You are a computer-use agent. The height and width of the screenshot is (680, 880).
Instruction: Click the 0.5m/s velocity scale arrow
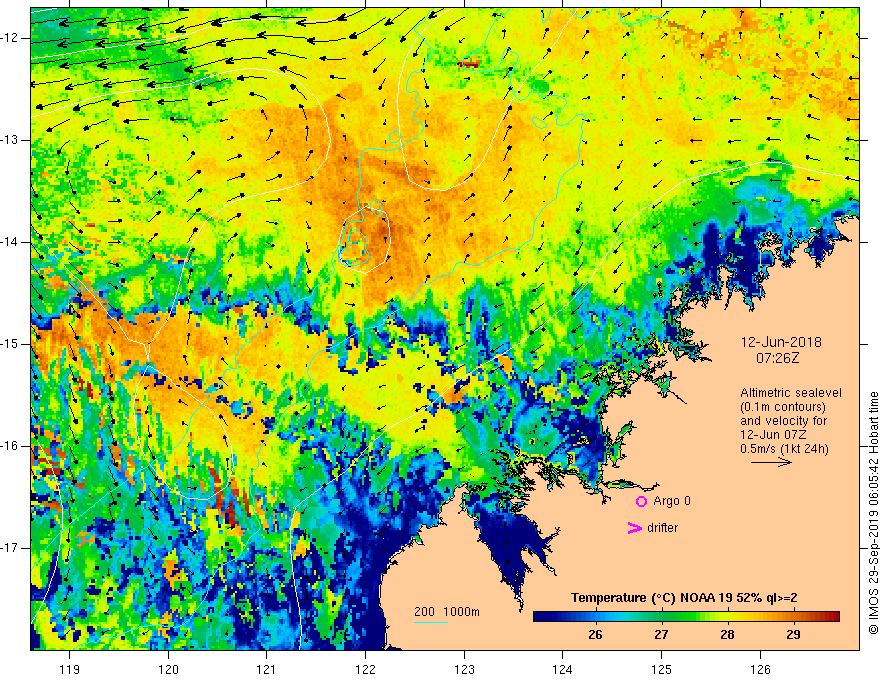pyautogui.click(x=771, y=462)
